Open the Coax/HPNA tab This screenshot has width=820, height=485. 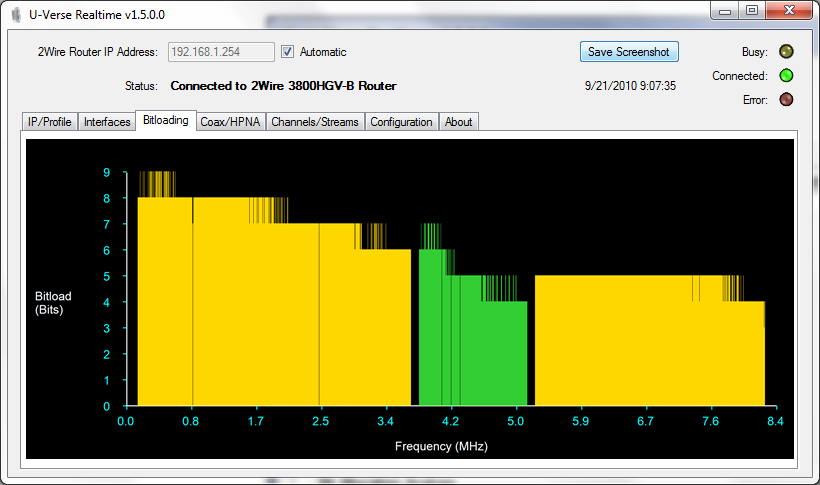click(x=231, y=121)
